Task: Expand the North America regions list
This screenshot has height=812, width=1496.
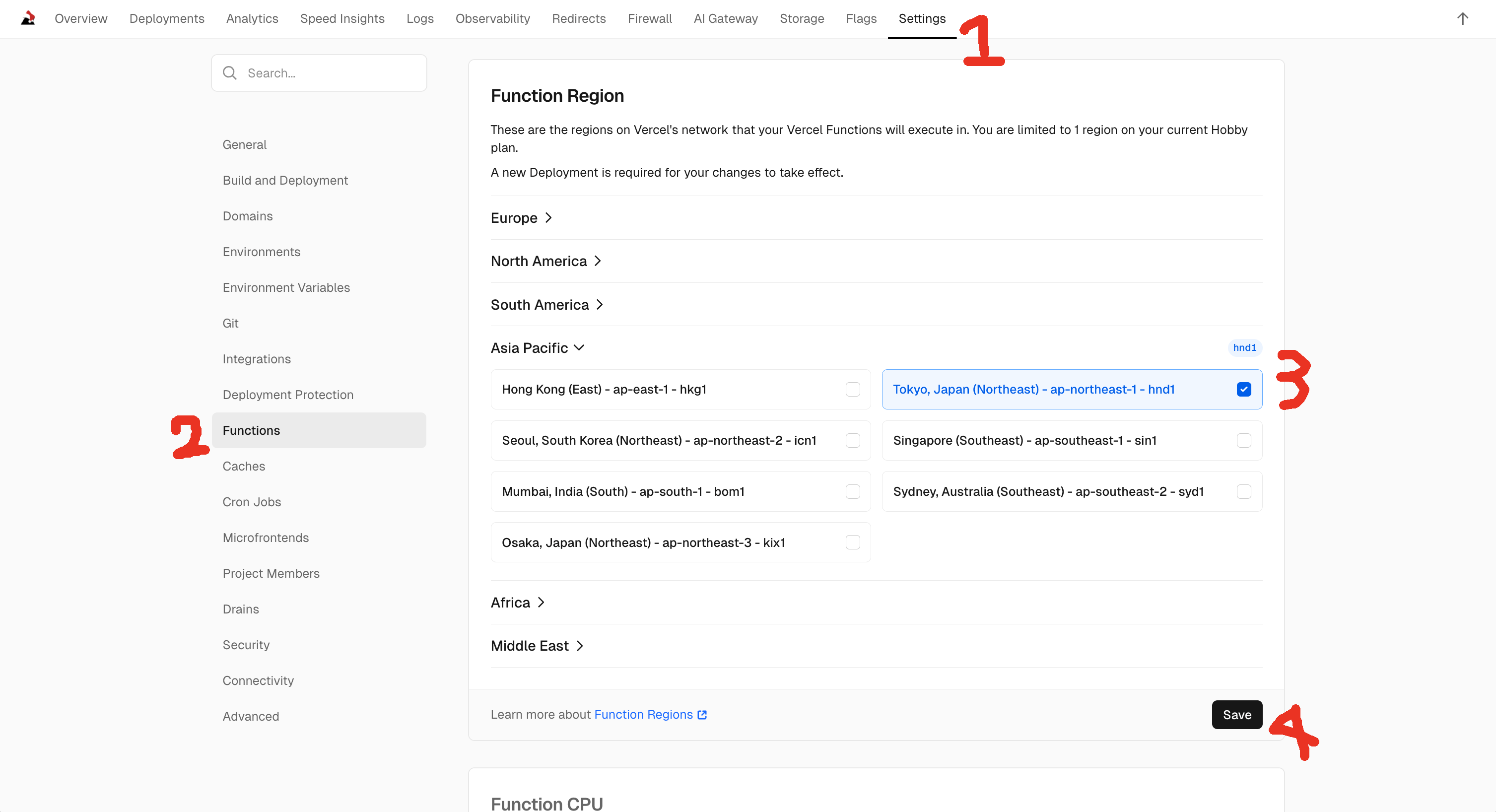Action: pos(545,262)
